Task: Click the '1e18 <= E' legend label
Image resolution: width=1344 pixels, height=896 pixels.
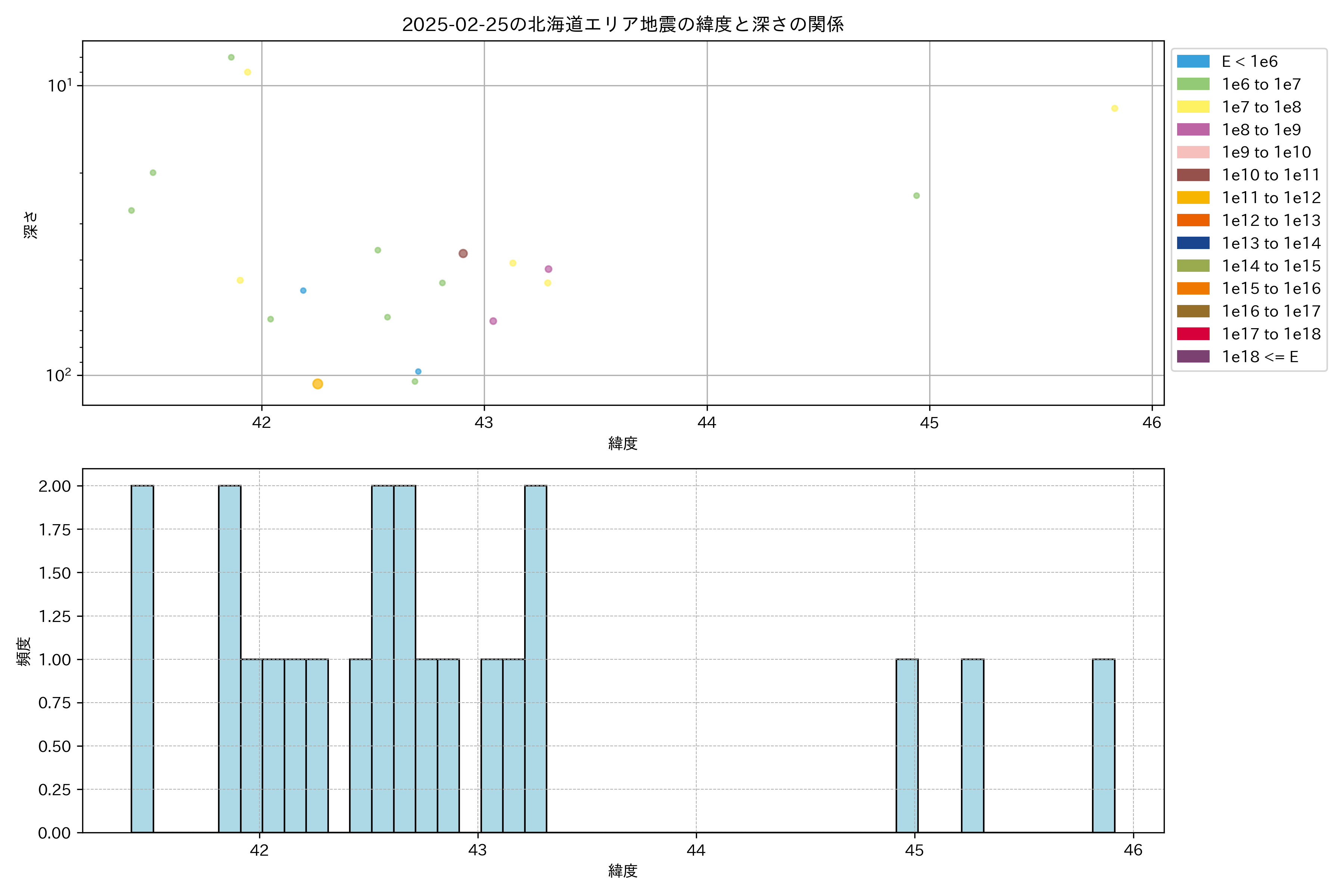Action: [x=1260, y=357]
